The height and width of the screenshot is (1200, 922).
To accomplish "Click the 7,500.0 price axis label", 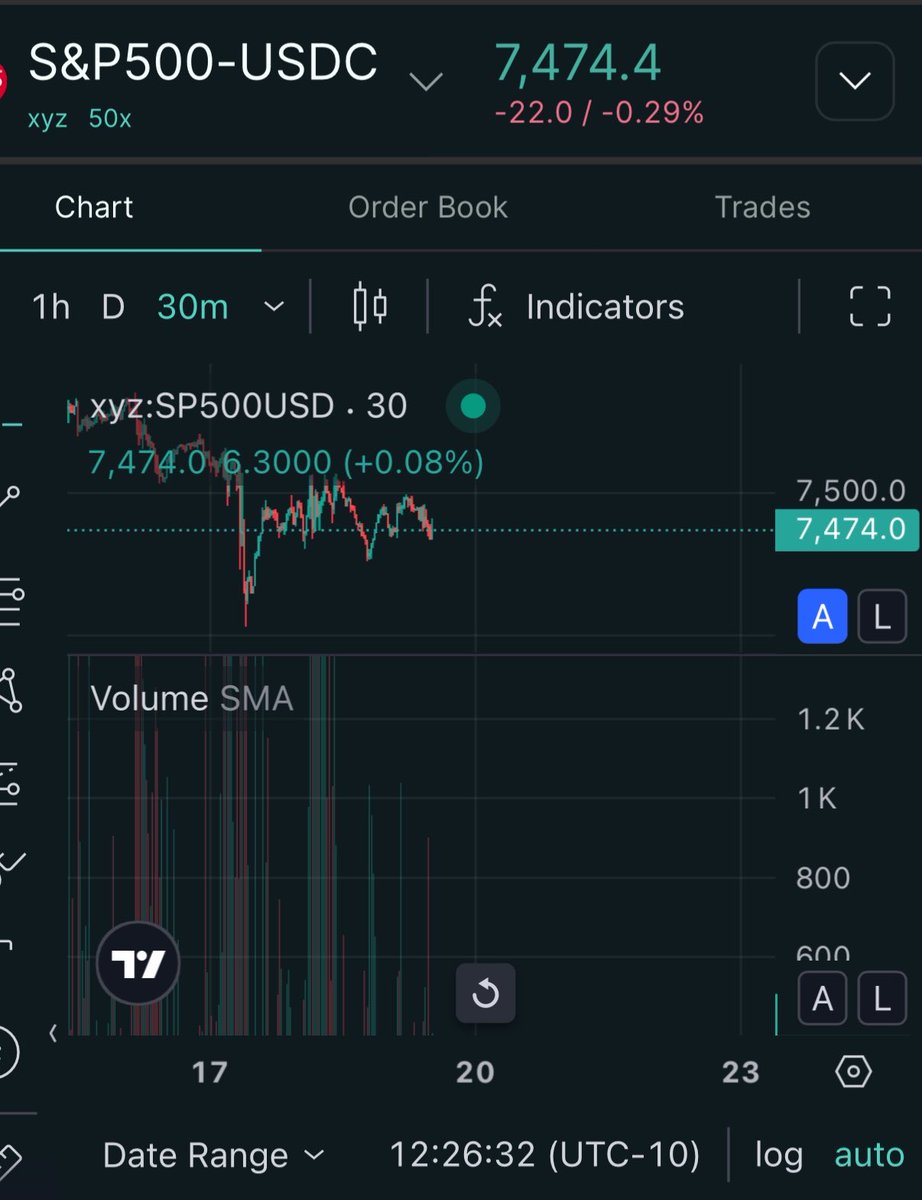I will pos(850,491).
